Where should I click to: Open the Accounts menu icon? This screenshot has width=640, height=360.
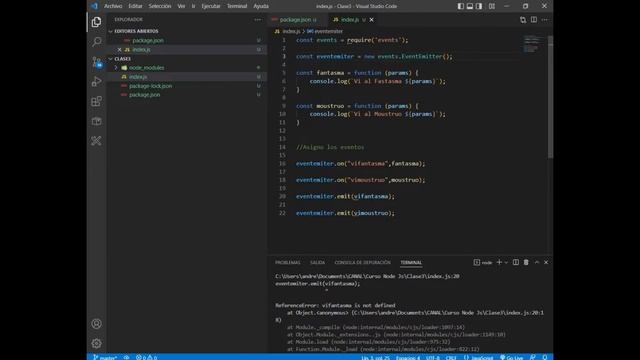pos(96,324)
